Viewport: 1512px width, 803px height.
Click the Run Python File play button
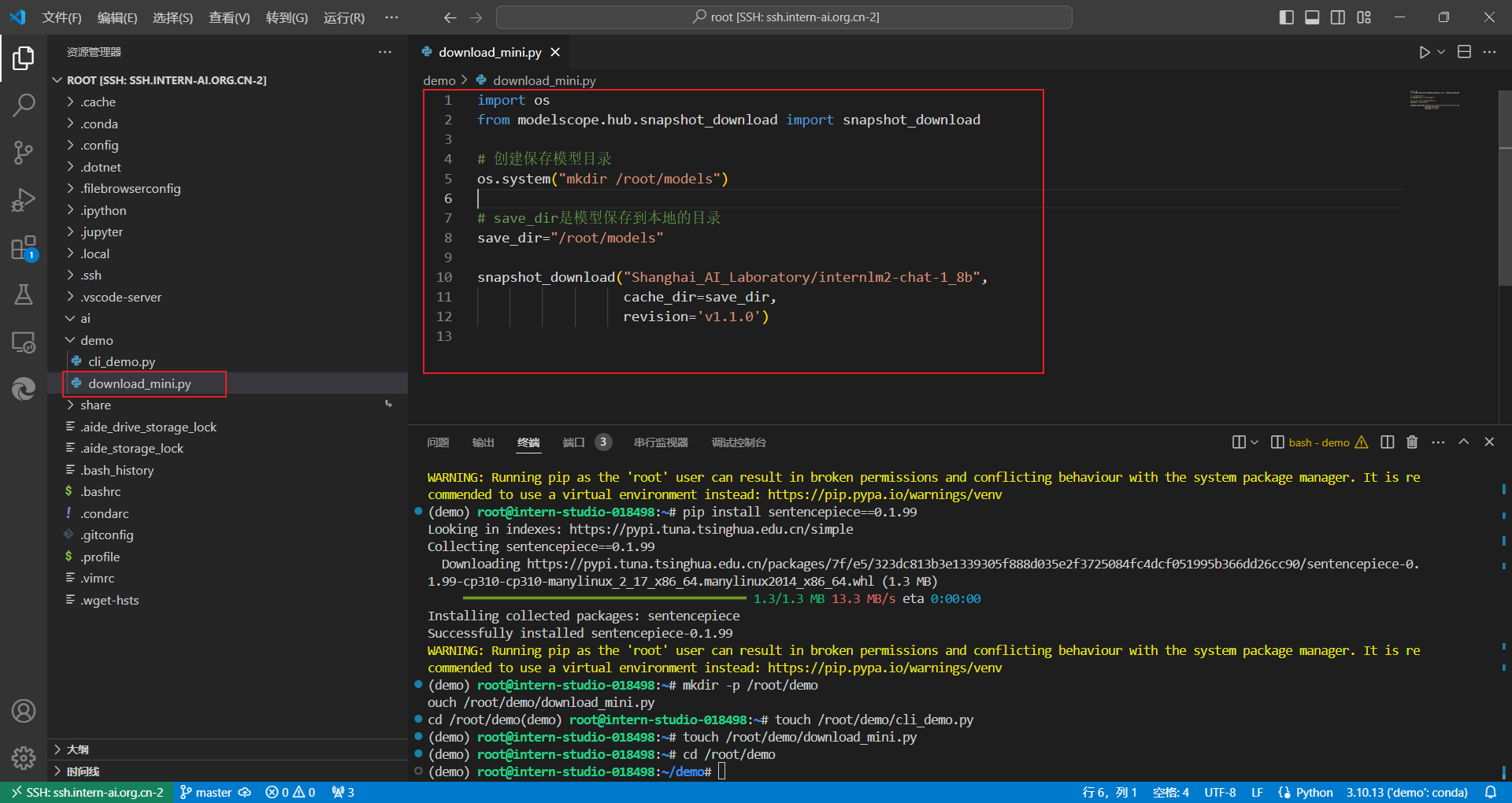[x=1424, y=52]
